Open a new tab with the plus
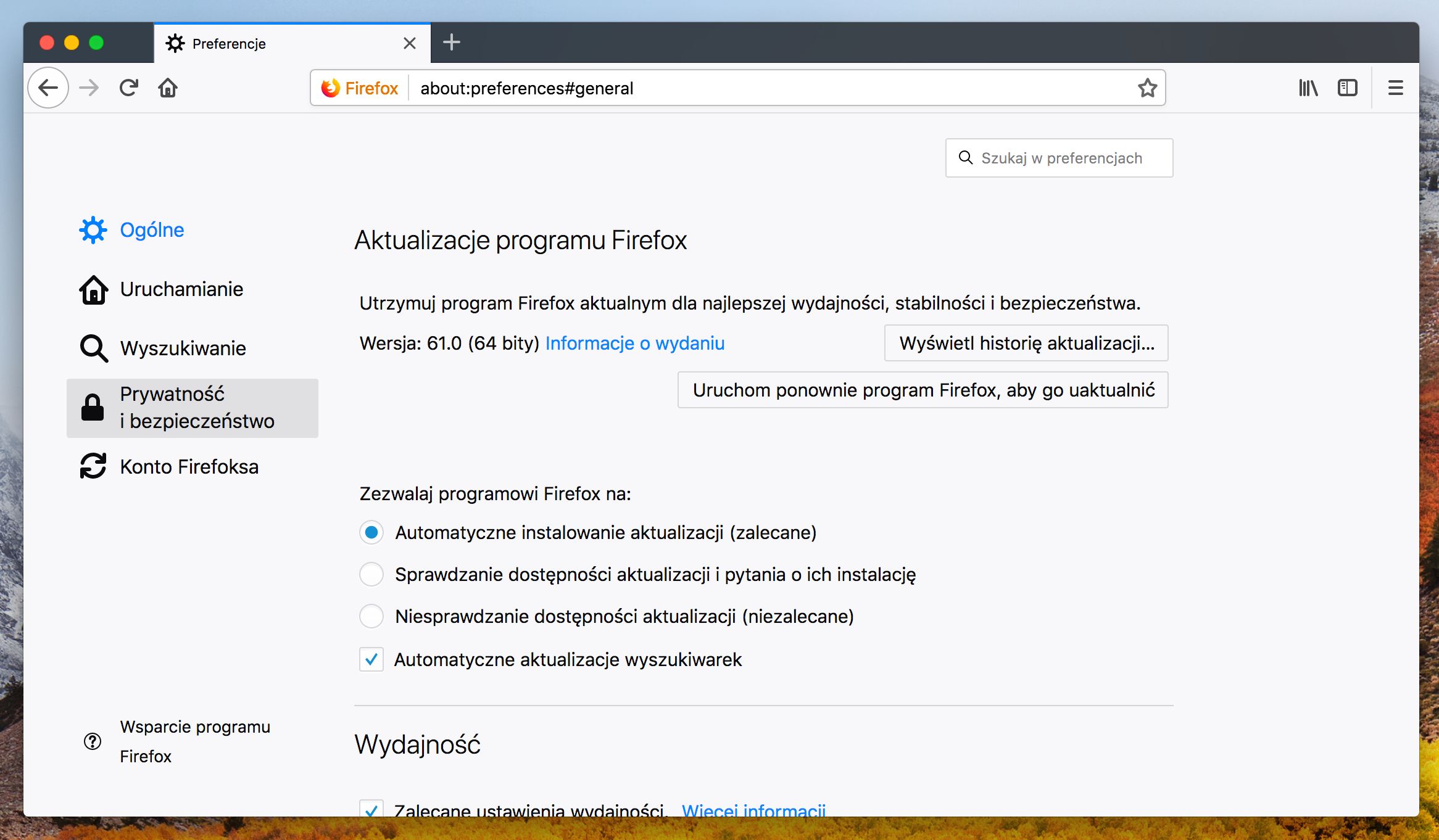The height and width of the screenshot is (840, 1439). (452, 42)
